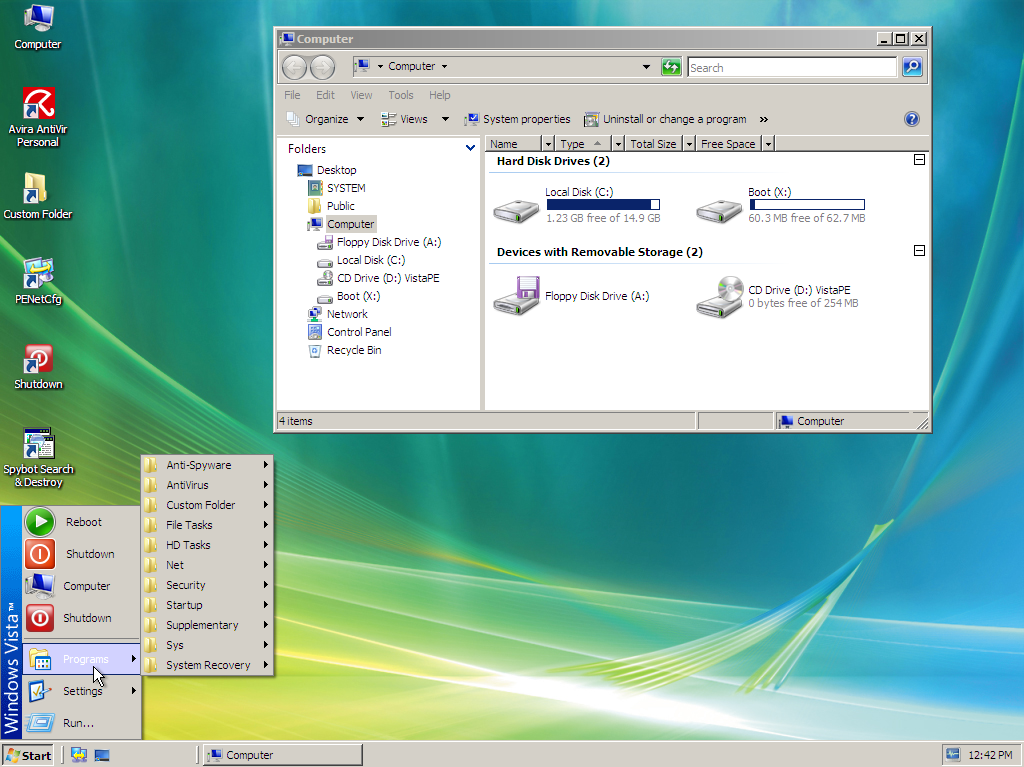1024x767 pixels.
Task: Collapse the Hard Disk Drives group
Action: pyautogui.click(x=919, y=159)
